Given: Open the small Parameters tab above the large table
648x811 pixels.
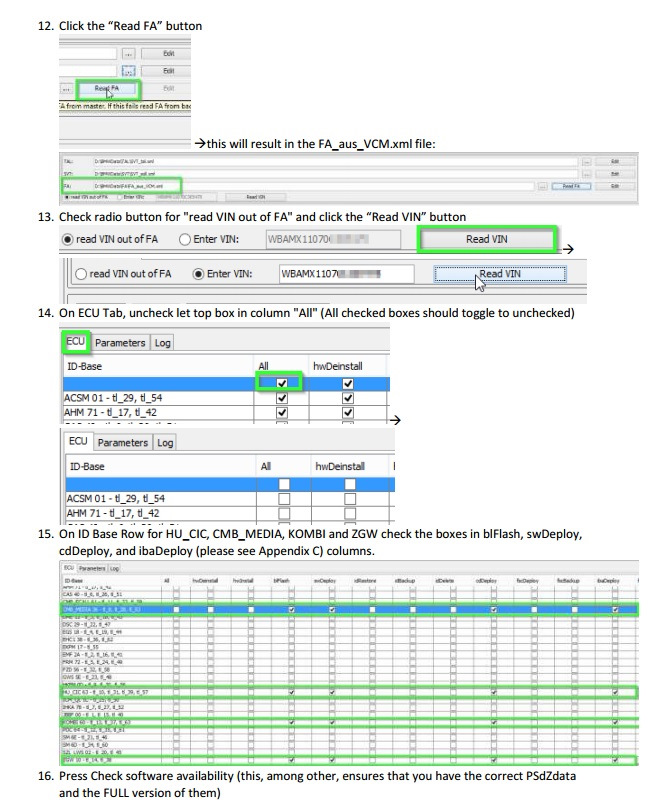Looking at the screenshot, I should click(92, 568).
